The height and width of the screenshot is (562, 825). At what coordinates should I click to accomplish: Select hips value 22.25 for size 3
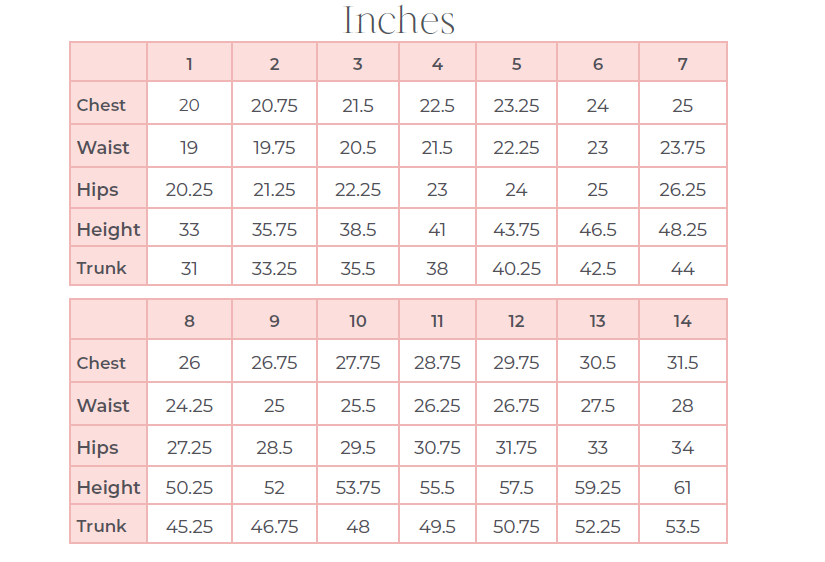[358, 190]
